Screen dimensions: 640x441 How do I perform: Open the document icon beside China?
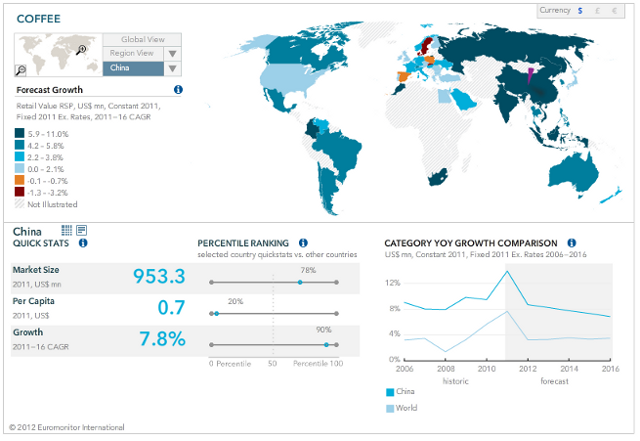click(x=81, y=231)
